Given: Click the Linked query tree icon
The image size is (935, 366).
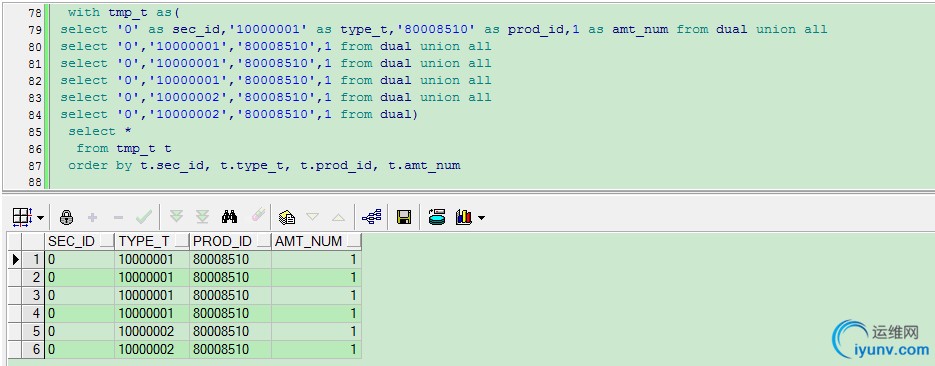Looking at the screenshot, I should 371,218.
